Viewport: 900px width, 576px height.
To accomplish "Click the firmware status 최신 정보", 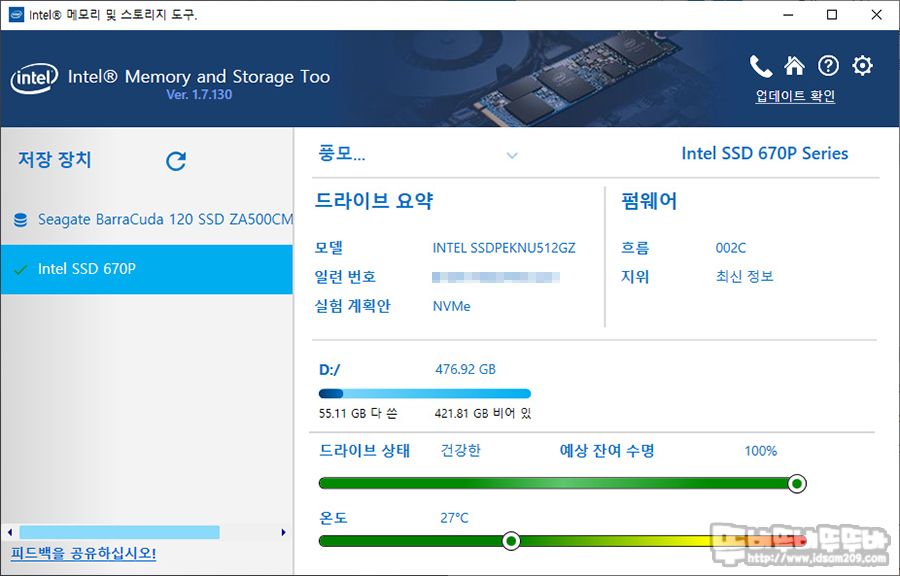I will point(744,277).
